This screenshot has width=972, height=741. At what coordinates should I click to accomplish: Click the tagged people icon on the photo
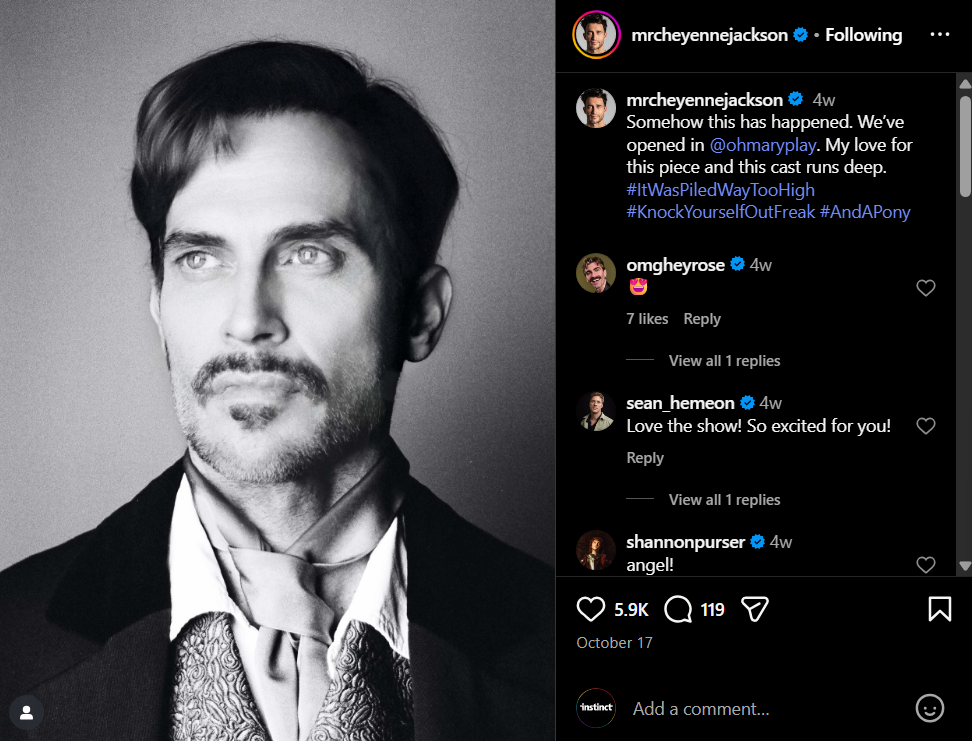[x=27, y=713]
